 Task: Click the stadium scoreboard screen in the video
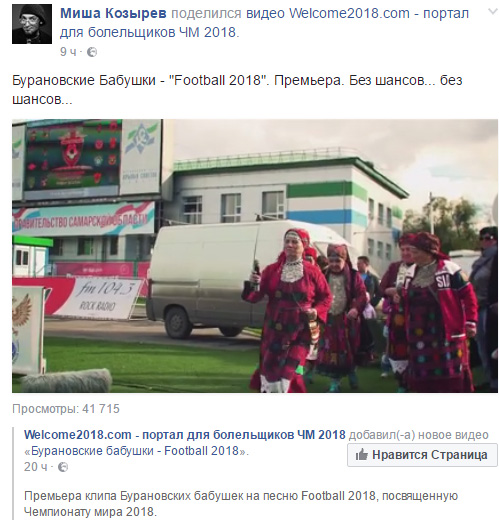coord(72,158)
